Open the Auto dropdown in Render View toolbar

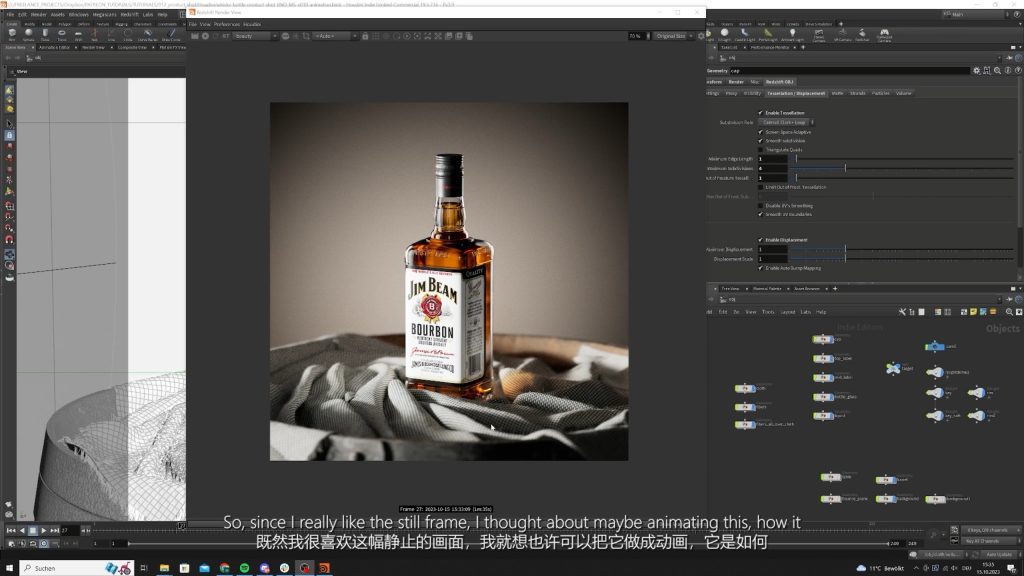(x=336, y=36)
